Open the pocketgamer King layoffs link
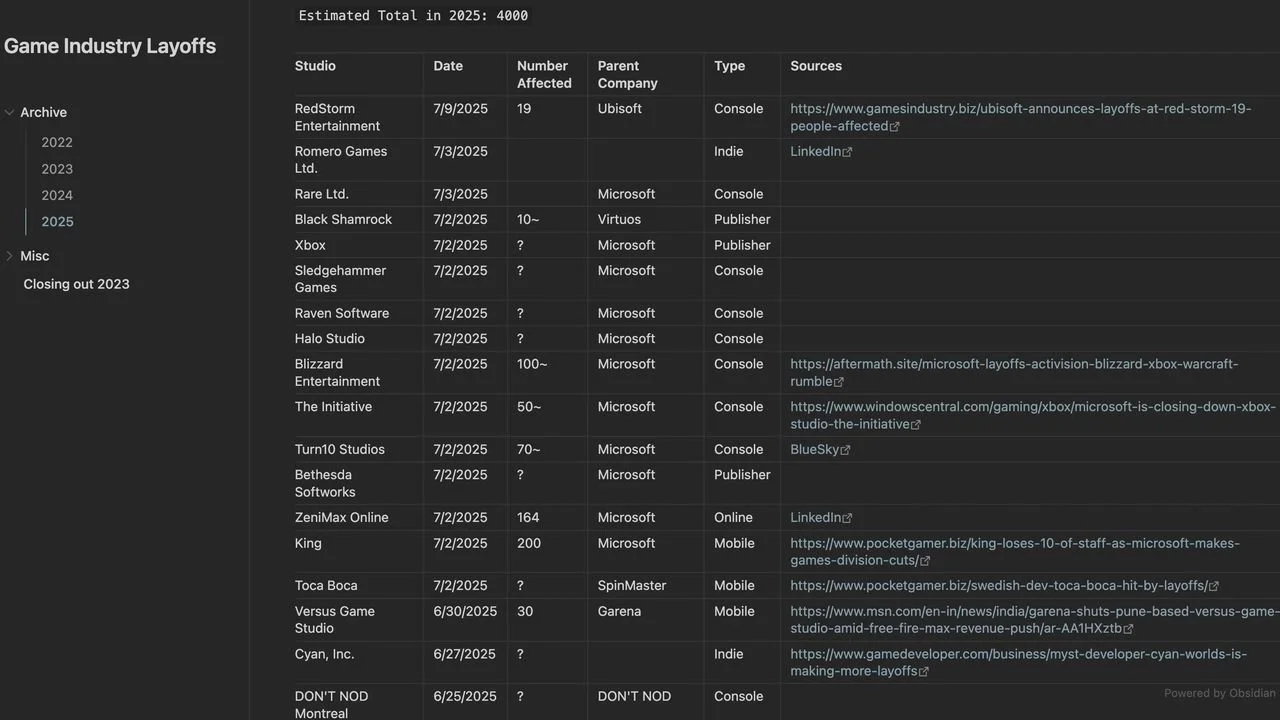The width and height of the screenshot is (1280, 720). click(1015, 552)
